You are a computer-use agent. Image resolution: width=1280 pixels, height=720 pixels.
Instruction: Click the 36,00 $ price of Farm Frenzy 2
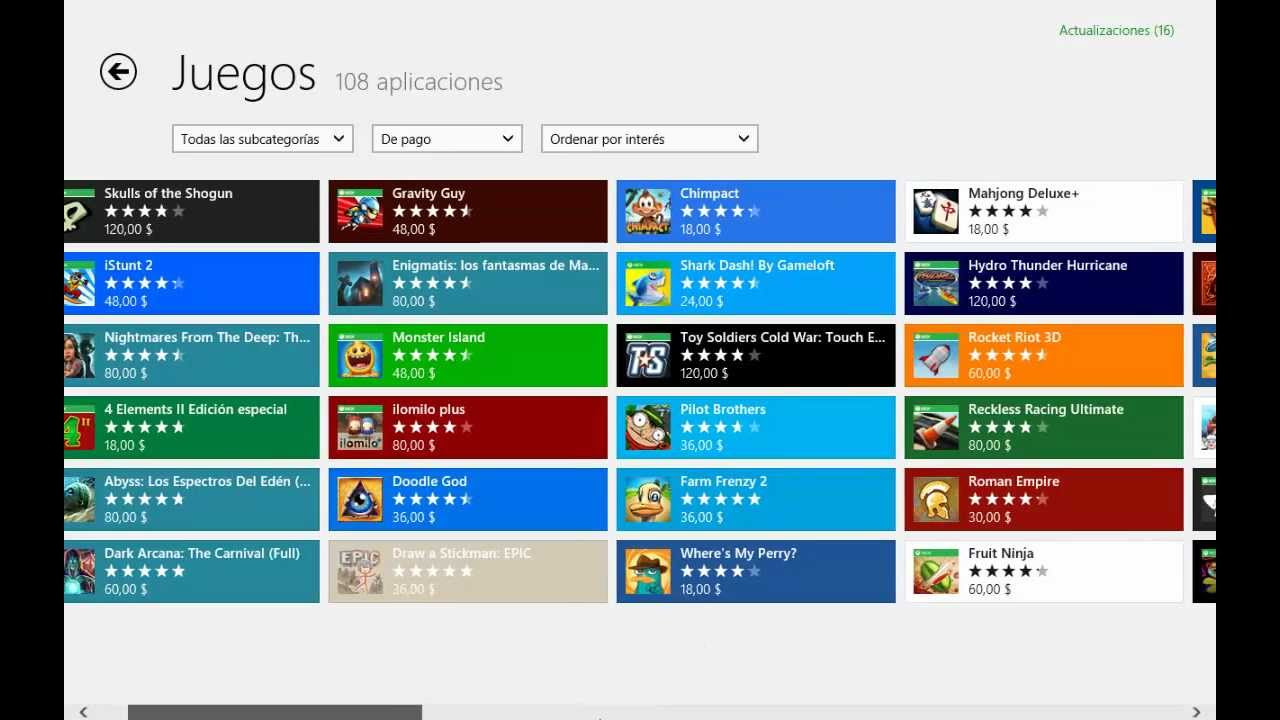pos(701,517)
